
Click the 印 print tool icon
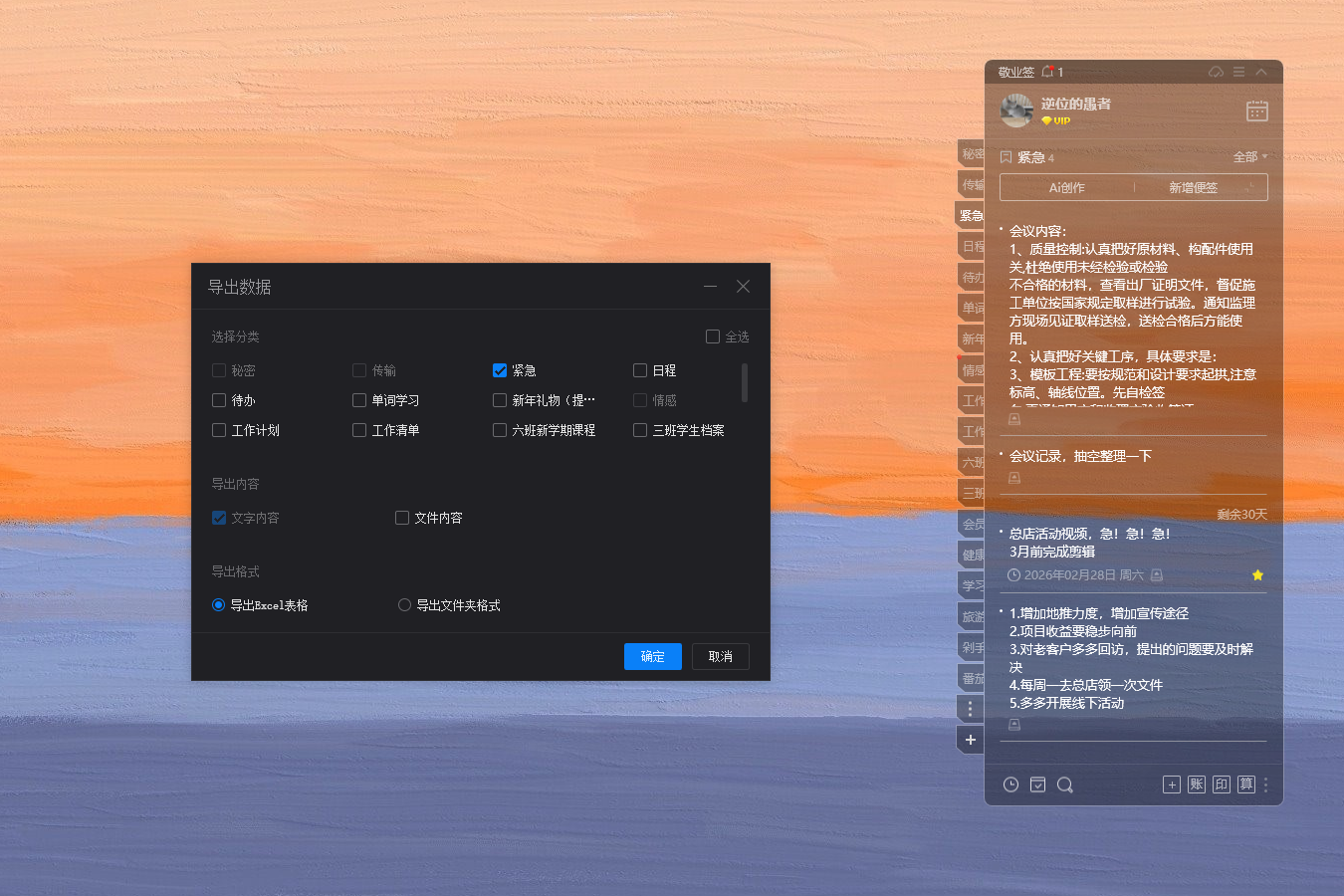1221,784
